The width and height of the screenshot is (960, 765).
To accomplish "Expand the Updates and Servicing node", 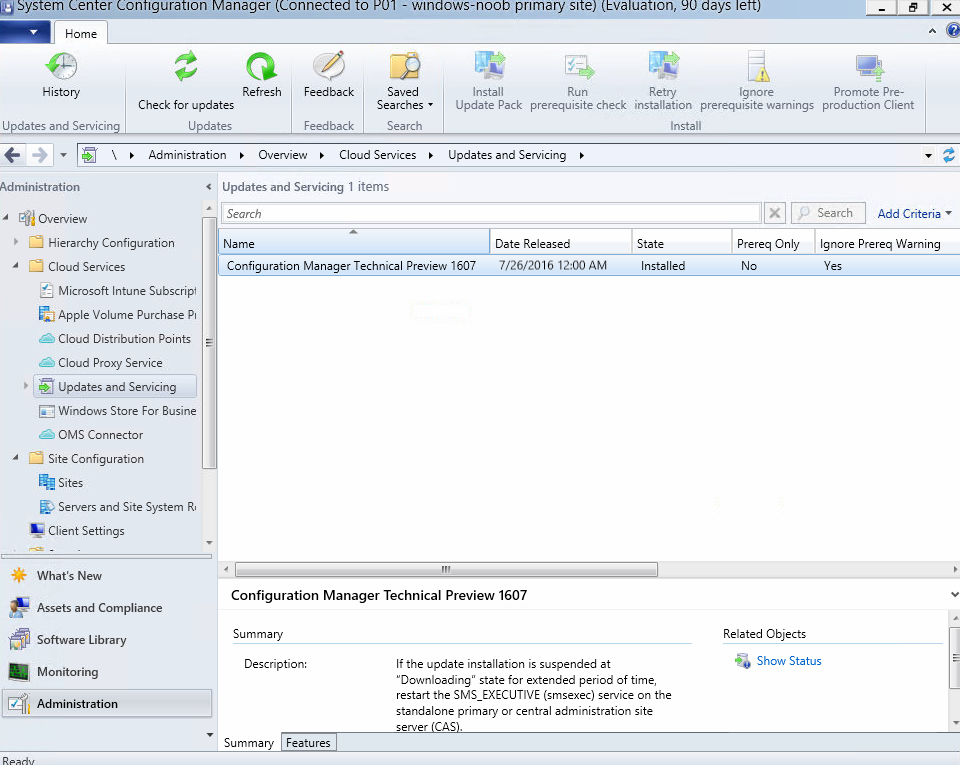I will pos(26,386).
